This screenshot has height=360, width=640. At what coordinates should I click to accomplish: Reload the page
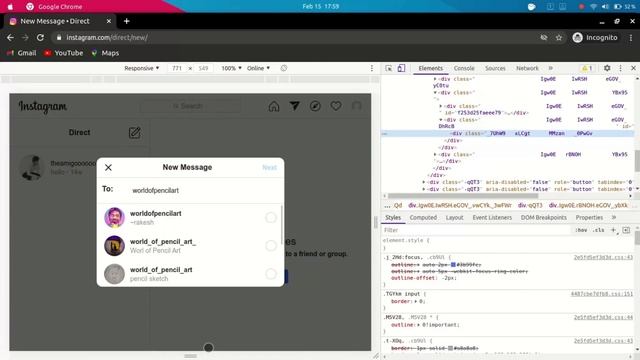coord(40,38)
